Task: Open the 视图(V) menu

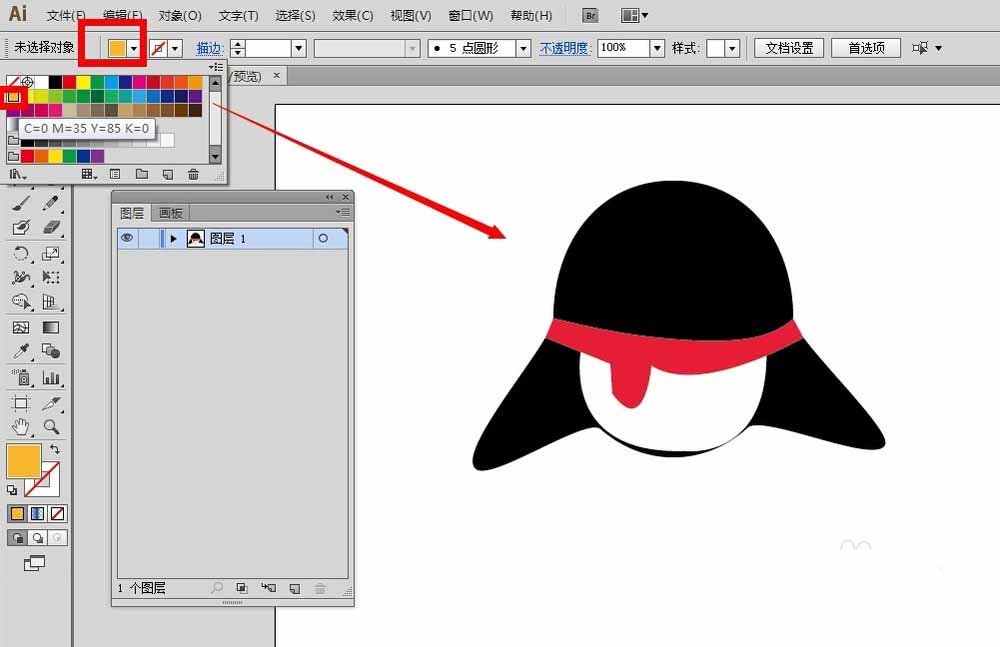Action: pyautogui.click(x=411, y=15)
